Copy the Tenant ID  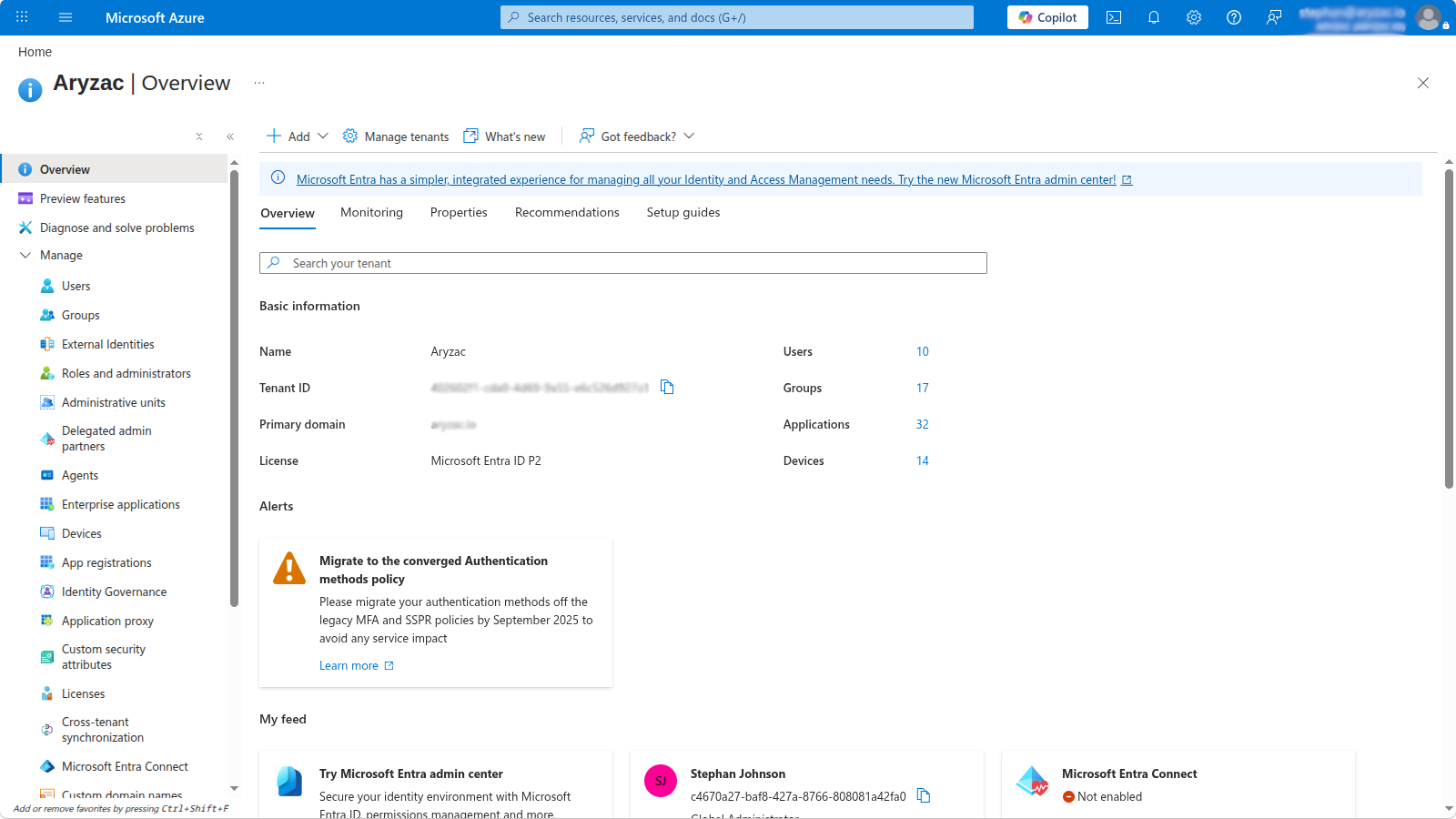click(x=667, y=388)
